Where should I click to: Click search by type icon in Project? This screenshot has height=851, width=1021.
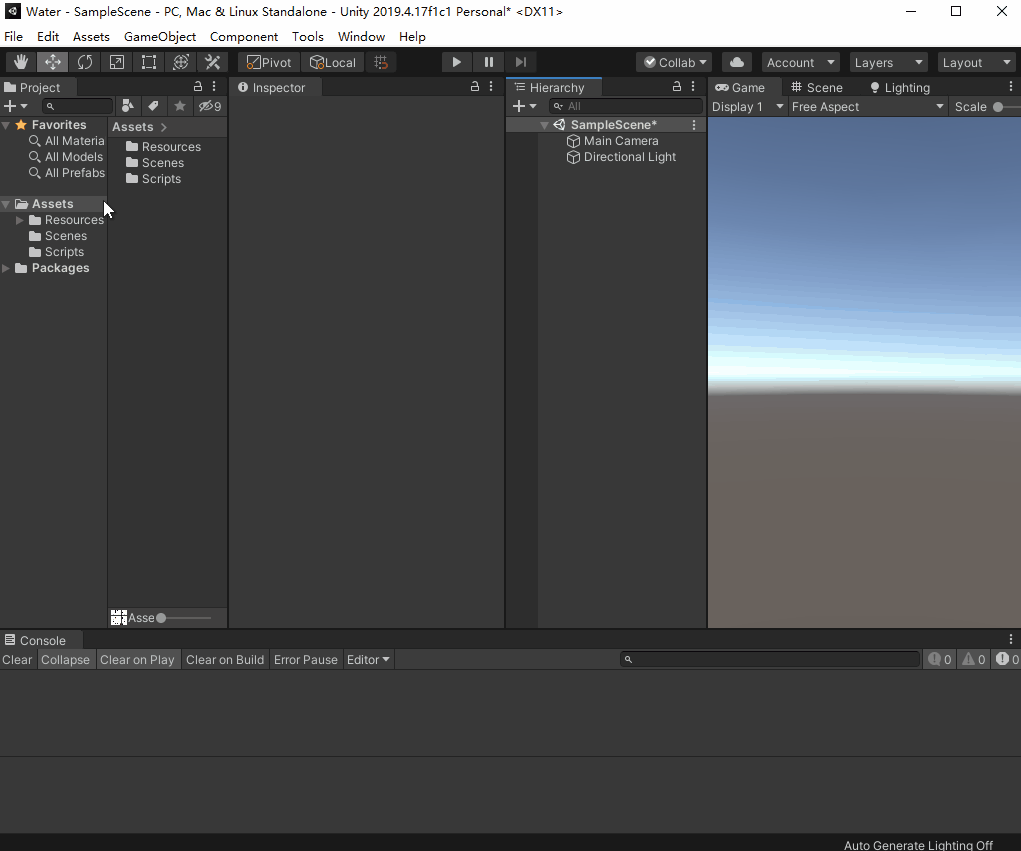(128, 105)
